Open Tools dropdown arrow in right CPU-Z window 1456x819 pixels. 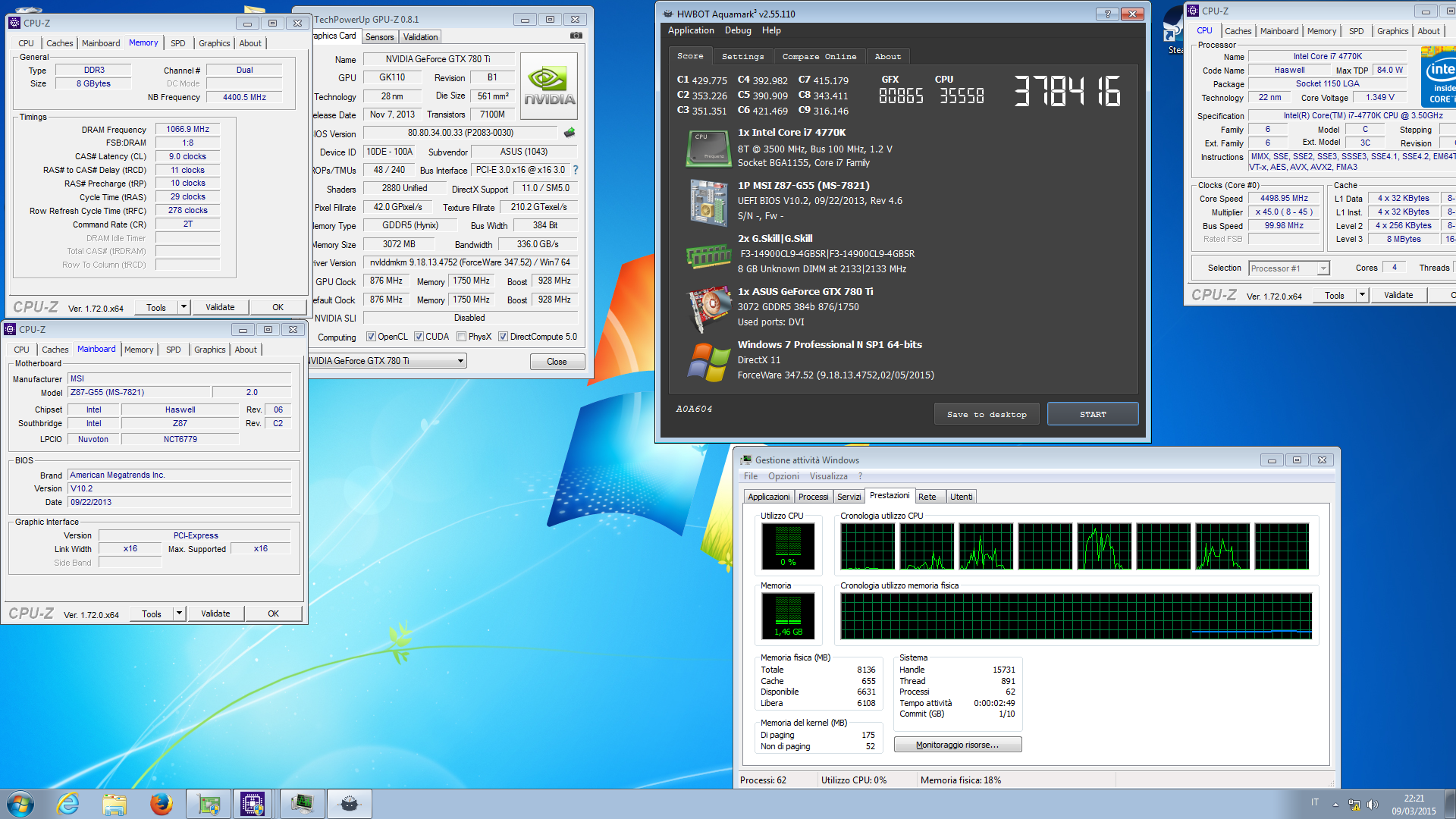coord(1362,295)
